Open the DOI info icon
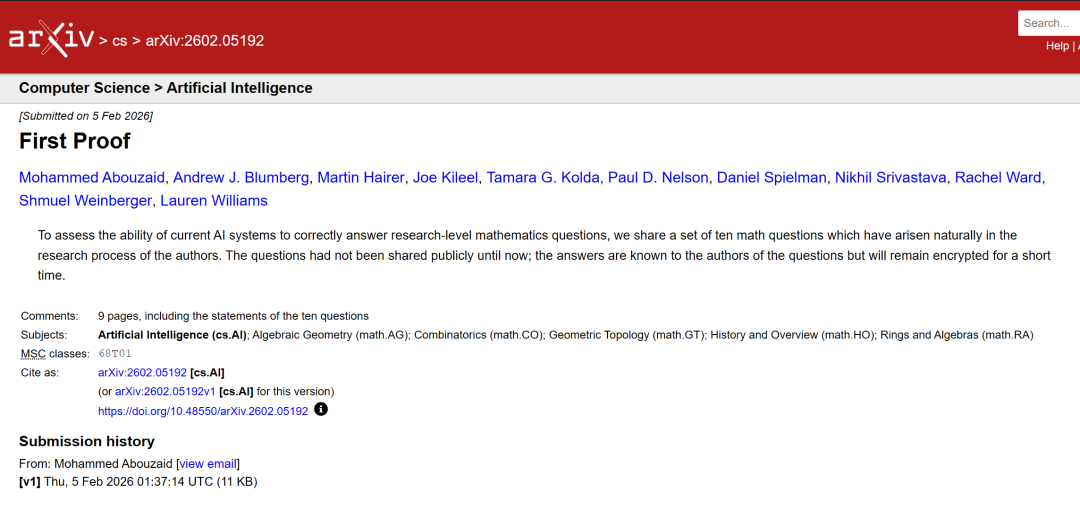 (321, 409)
